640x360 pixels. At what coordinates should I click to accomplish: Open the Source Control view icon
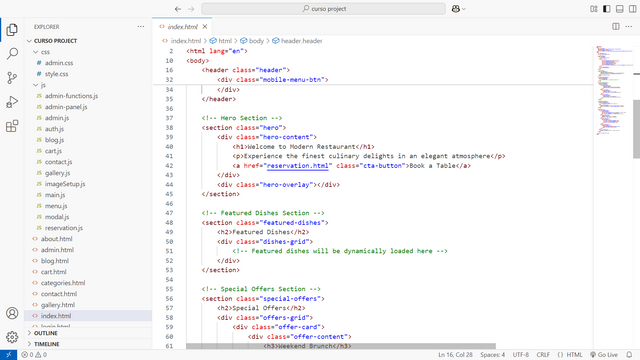12,78
